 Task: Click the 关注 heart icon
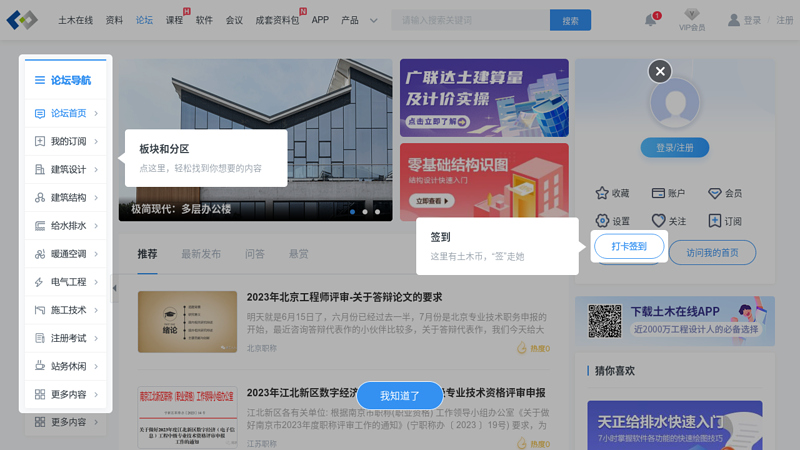(658, 220)
